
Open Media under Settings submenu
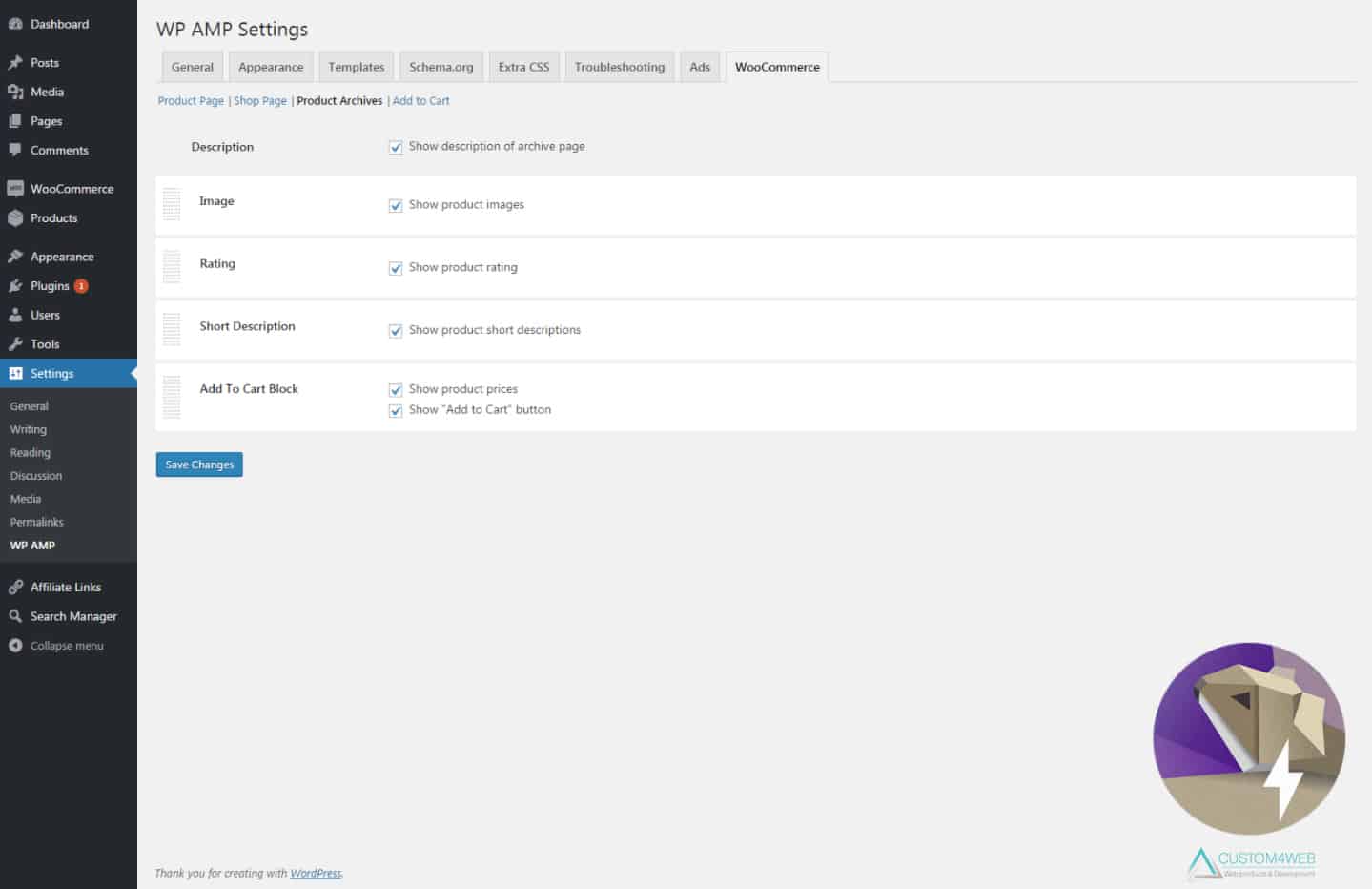tap(26, 499)
